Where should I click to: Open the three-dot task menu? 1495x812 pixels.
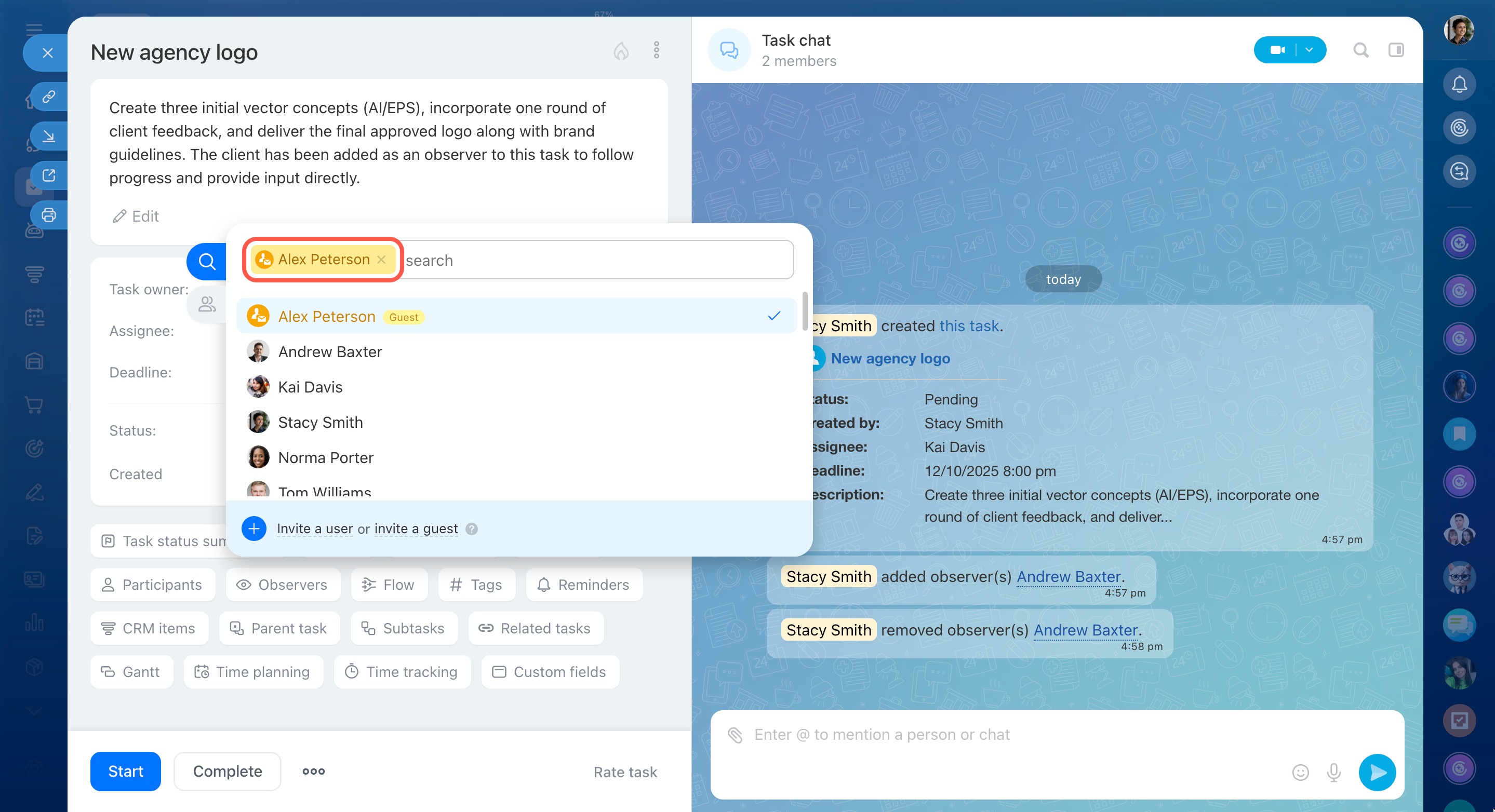[x=657, y=50]
